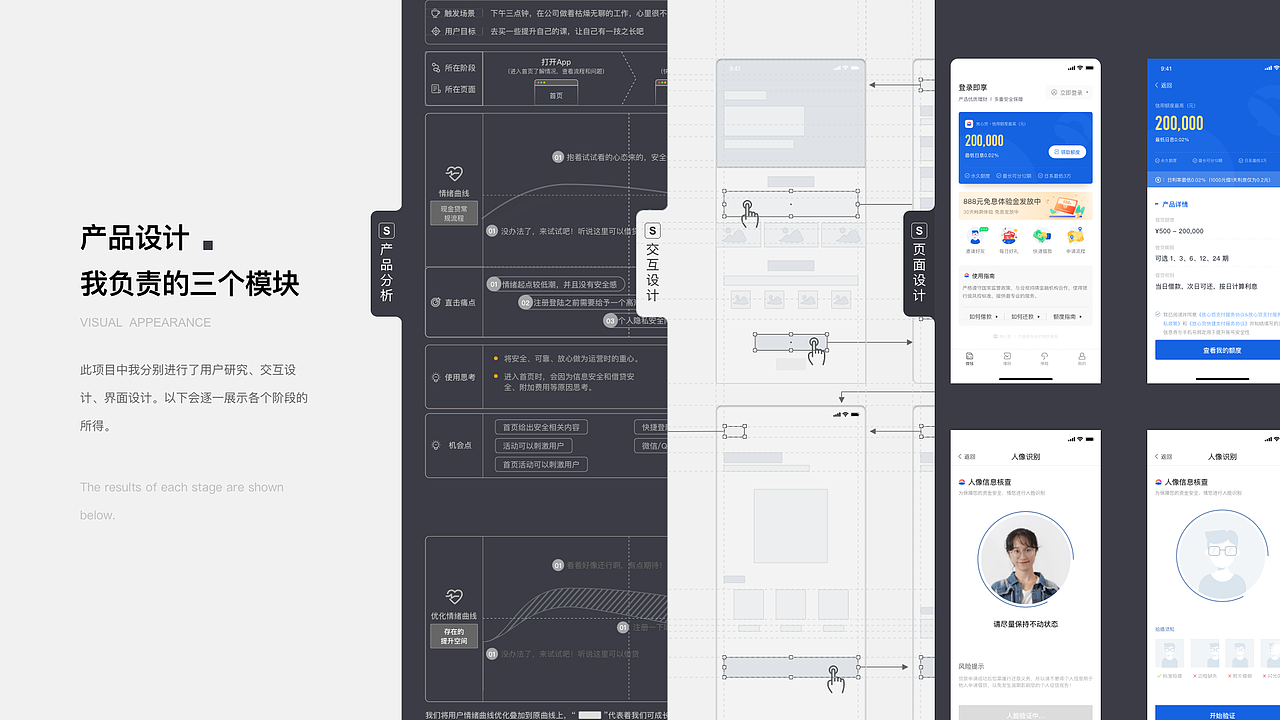
Task: Go back with 返回 on blue credit screen
Action: 1164,85
